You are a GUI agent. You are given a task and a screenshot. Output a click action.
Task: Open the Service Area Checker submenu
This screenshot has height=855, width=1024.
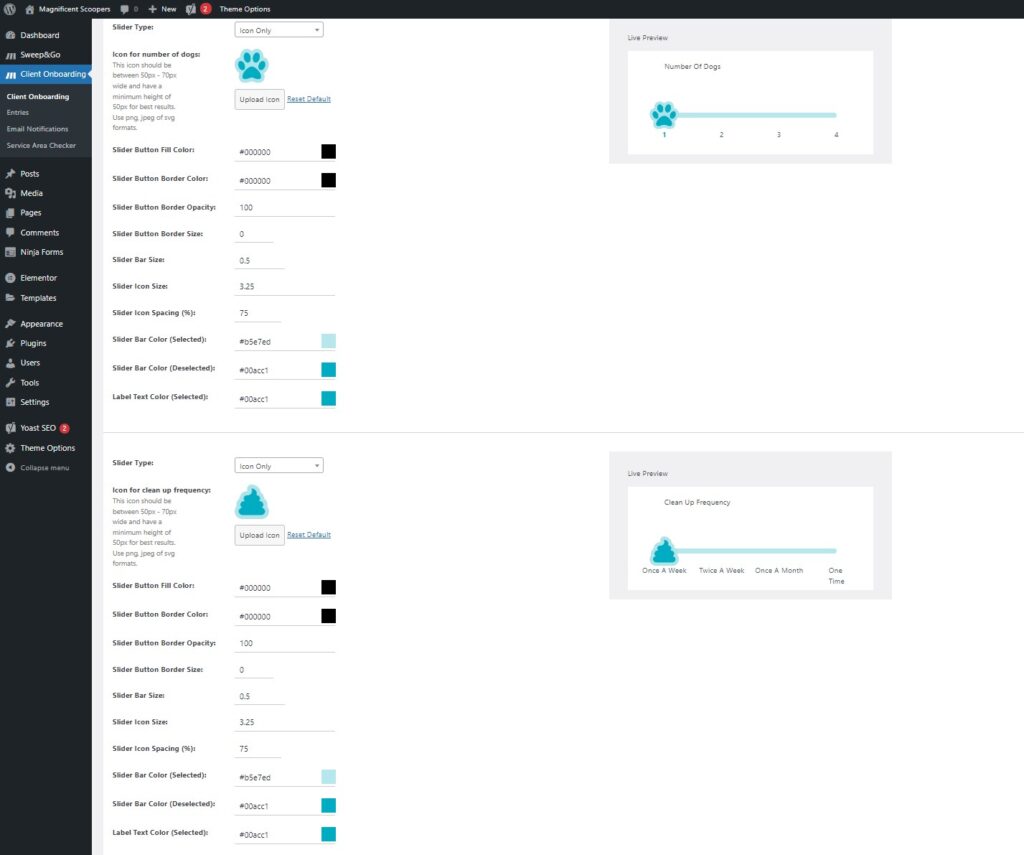[40, 145]
